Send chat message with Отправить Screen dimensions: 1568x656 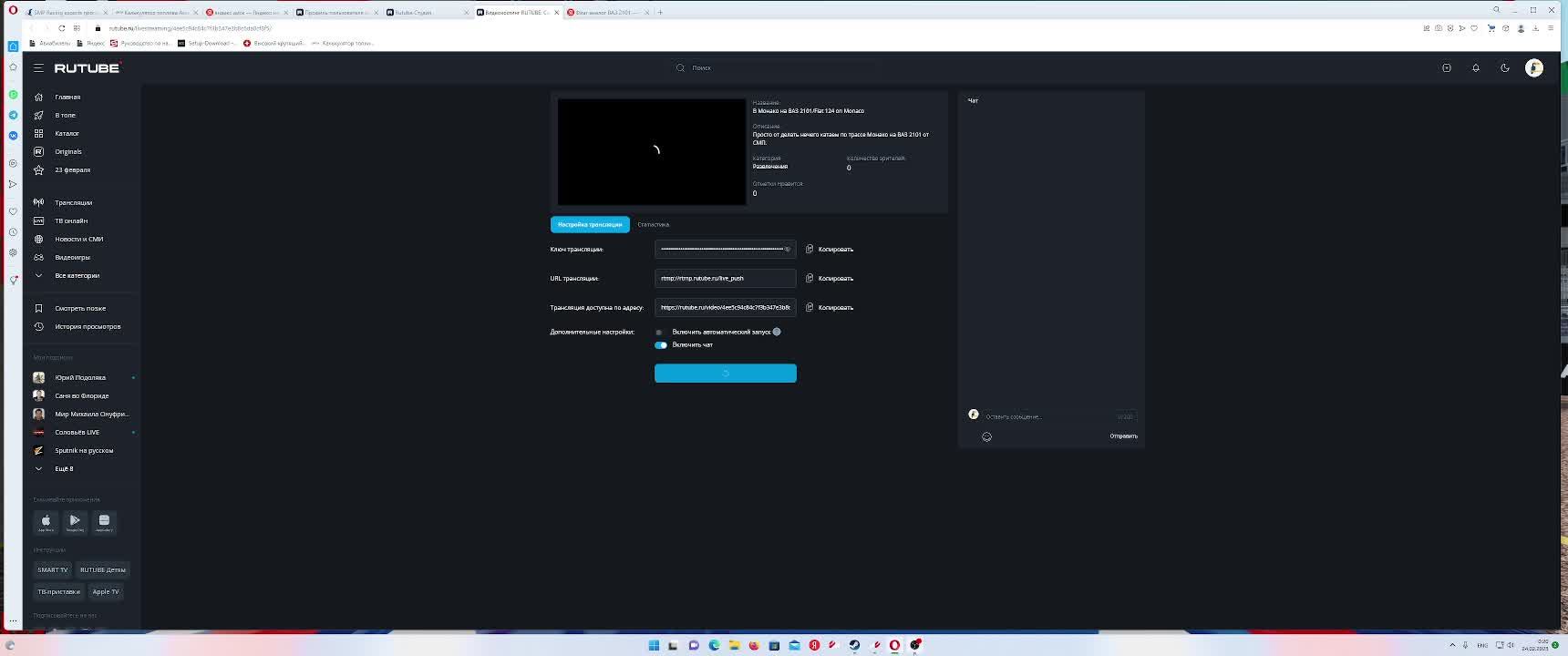coord(1123,436)
